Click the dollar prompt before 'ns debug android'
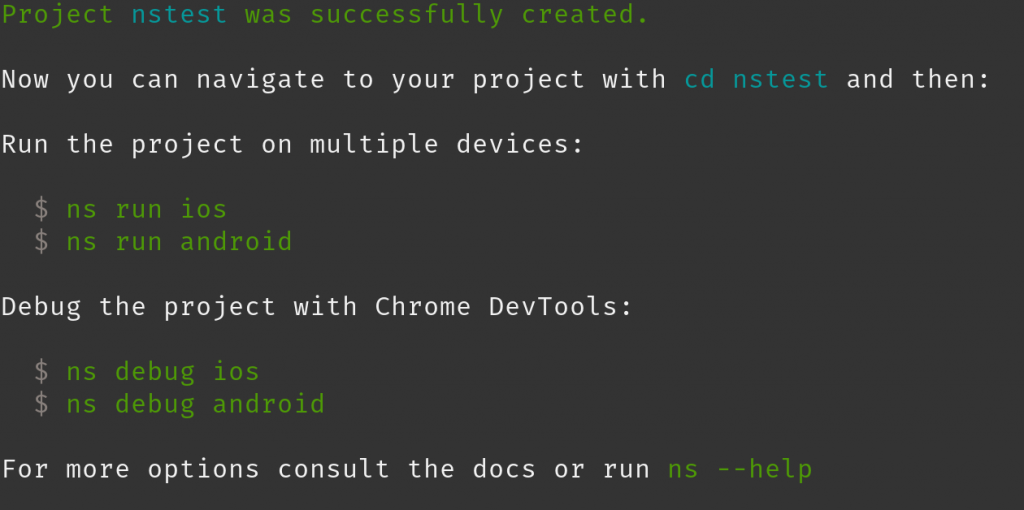The image size is (1024, 510). [x=41, y=405]
